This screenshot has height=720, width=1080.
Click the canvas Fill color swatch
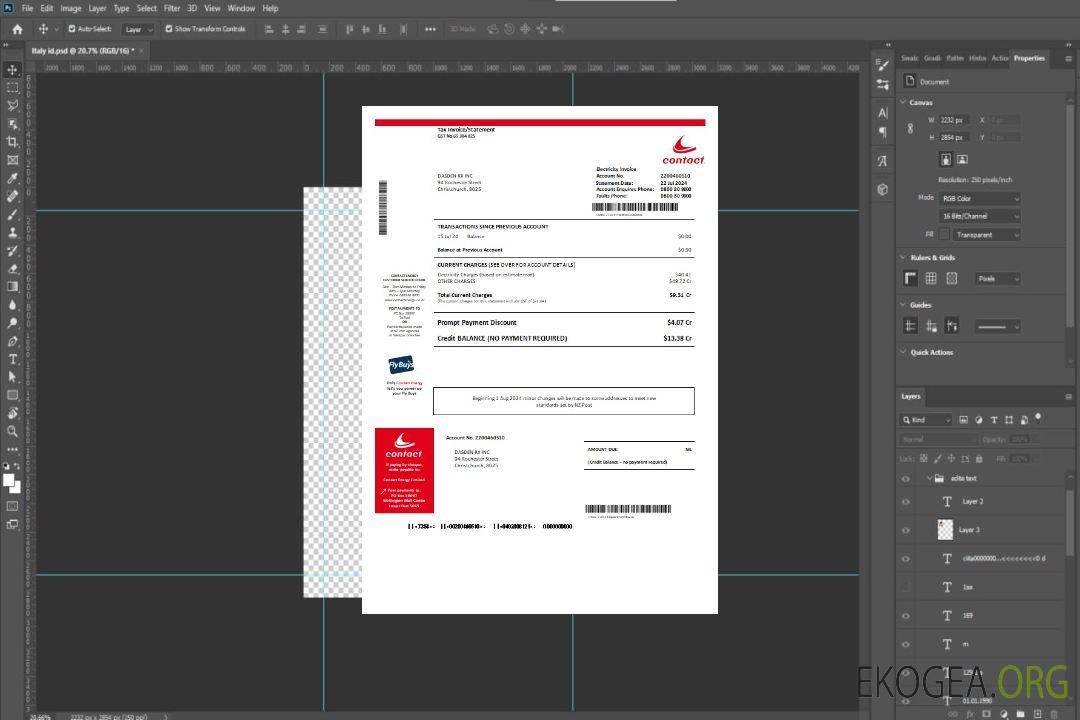pyautogui.click(x=944, y=235)
